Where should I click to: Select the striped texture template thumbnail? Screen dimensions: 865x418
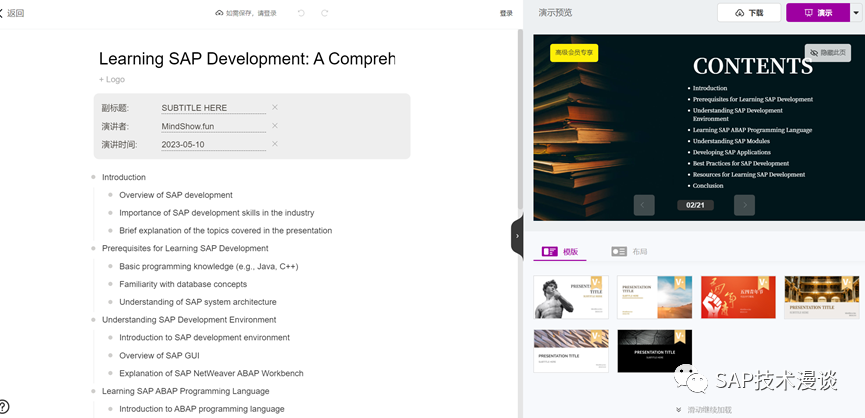click(571, 351)
